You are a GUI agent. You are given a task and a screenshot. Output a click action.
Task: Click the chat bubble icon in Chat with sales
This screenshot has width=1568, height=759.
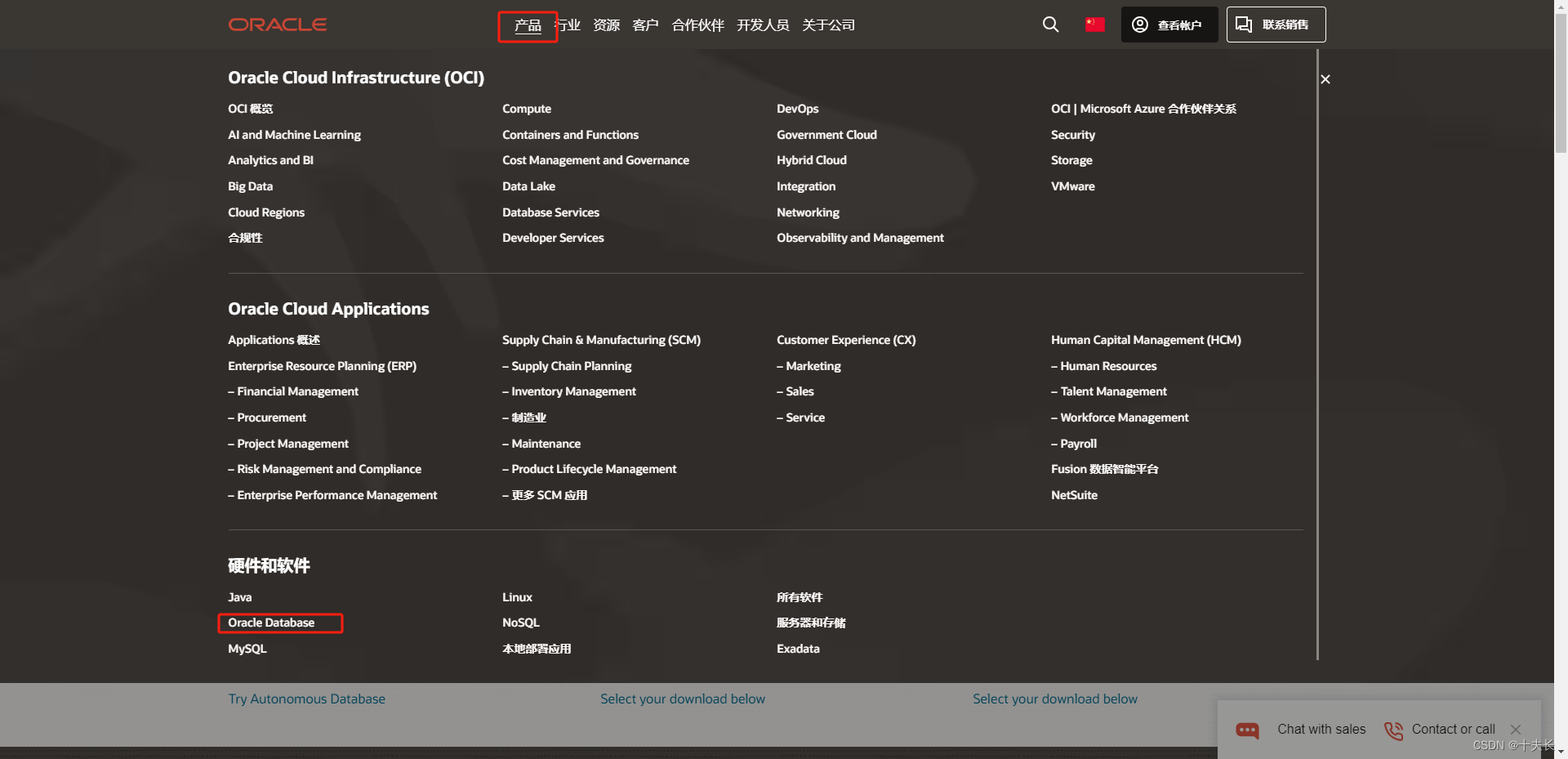pyautogui.click(x=1247, y=730)
